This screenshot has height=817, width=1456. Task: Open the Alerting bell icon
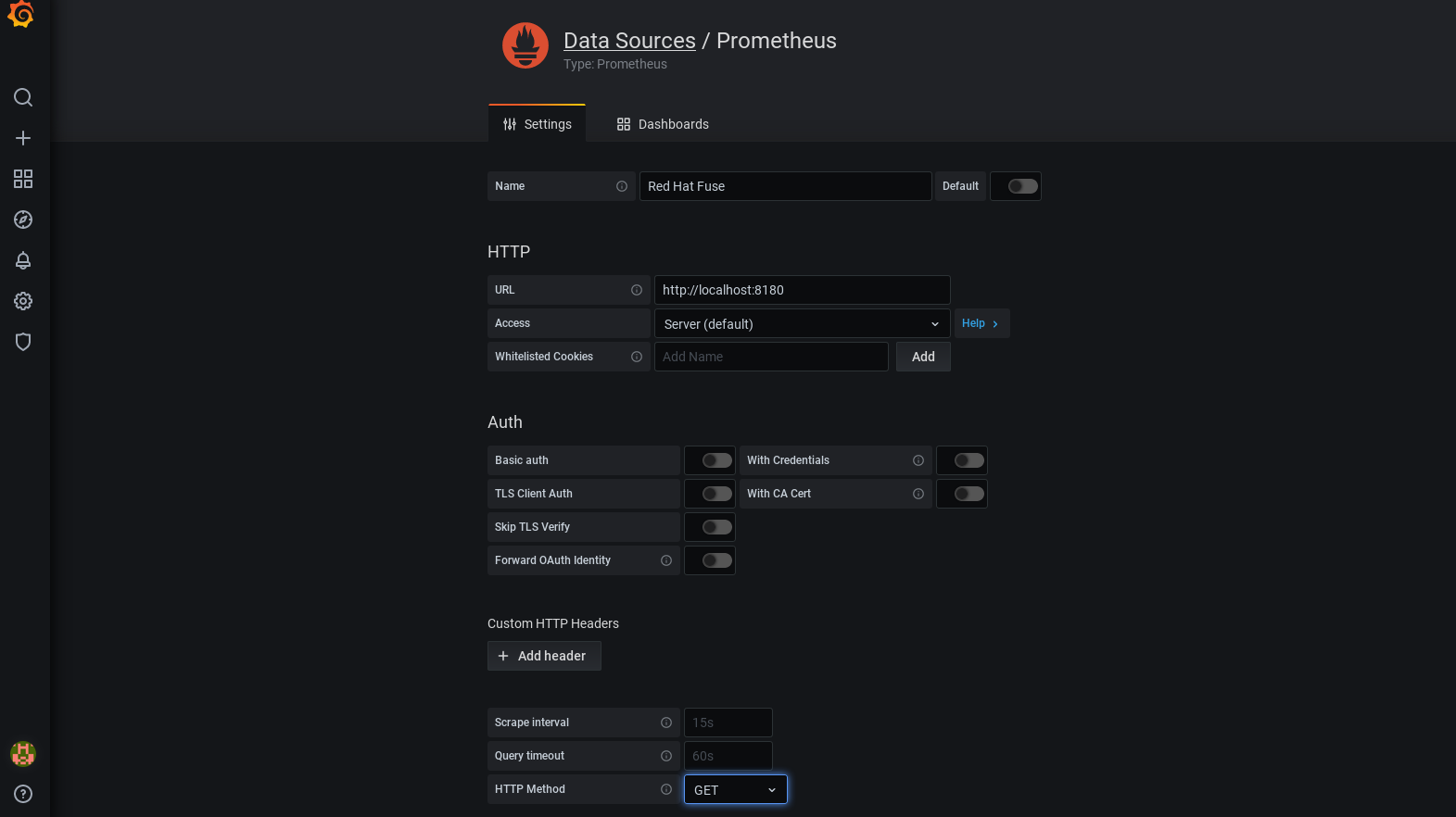23,260
